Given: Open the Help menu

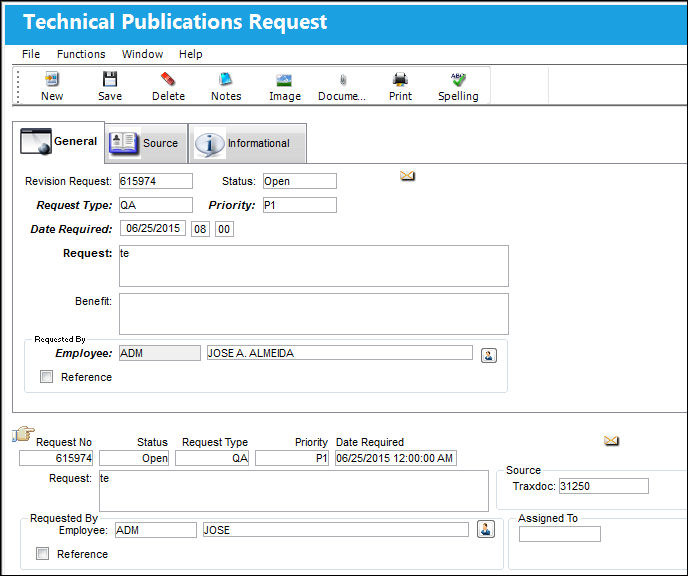Looking at the screenshot, I should tap(190, 54).
